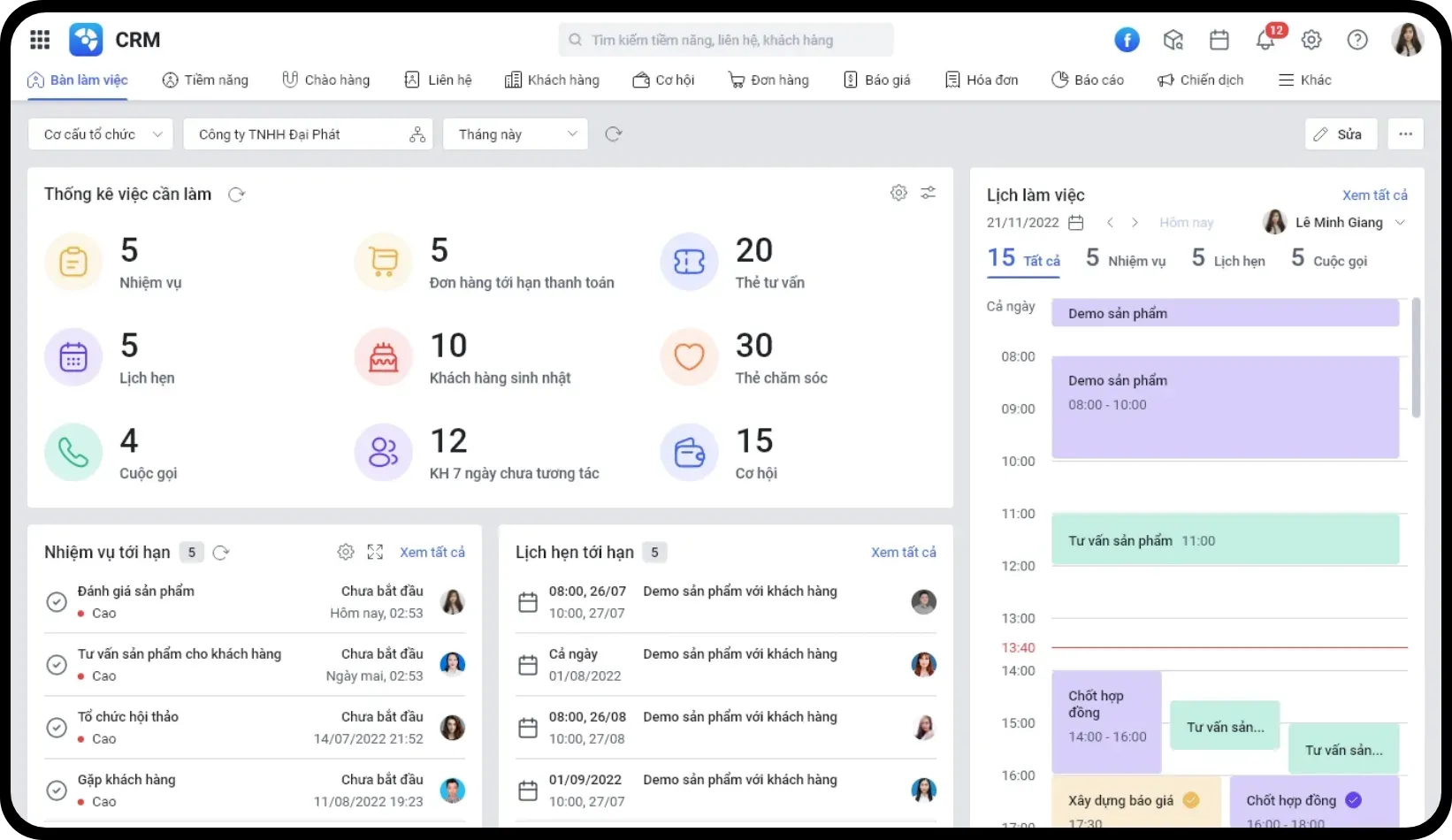Click the Sửa edit button
Screen dimensions: 1452x840
(x=1340, y=134)
